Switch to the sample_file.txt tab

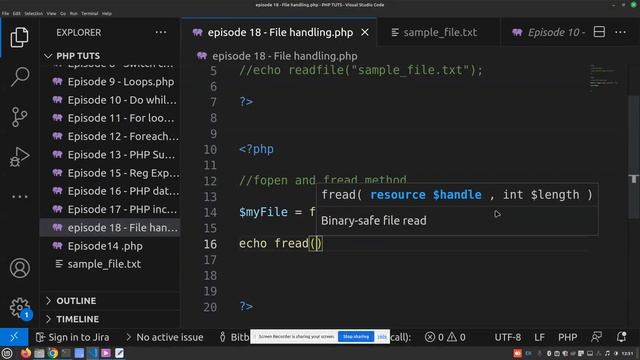point(439,32)
